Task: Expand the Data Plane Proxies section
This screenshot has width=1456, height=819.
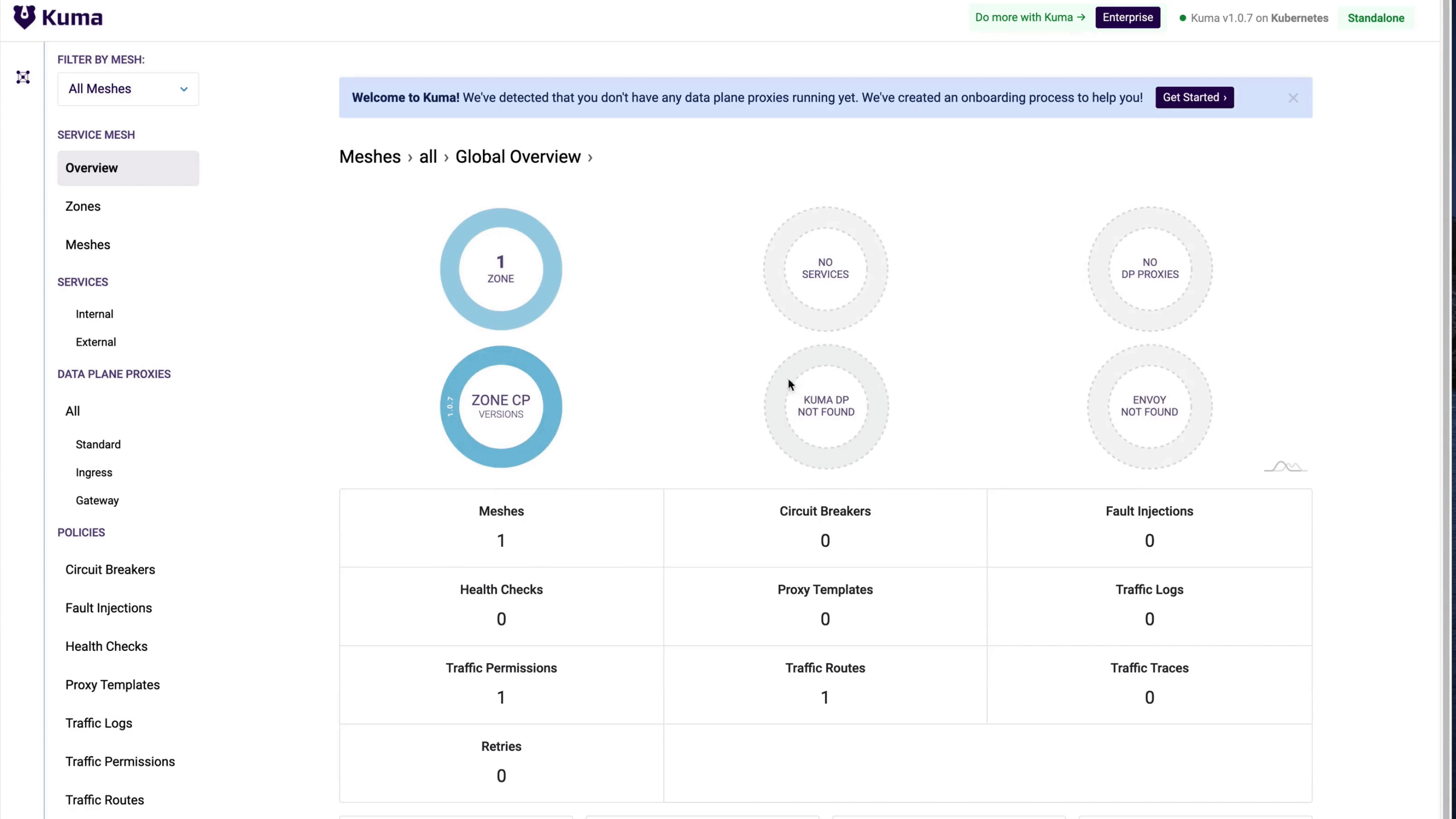Action: [114, 373]
